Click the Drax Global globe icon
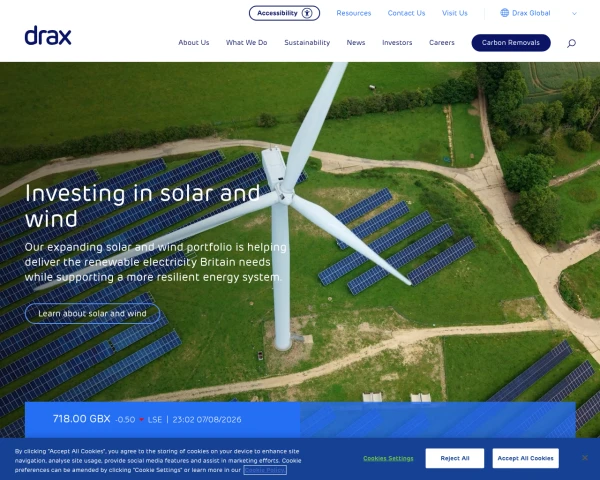600x480 pixels. tap(505, 13)
